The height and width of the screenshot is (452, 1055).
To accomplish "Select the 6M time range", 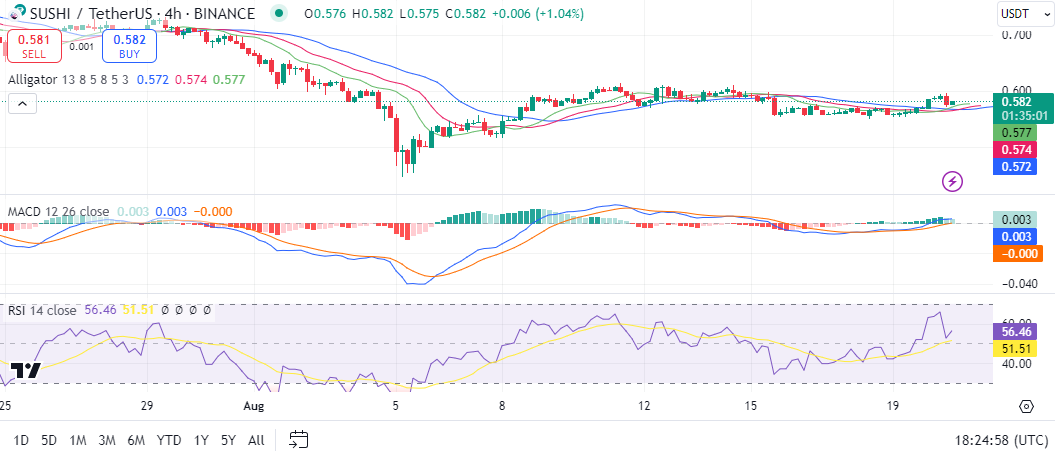I will tap(136, 441).
